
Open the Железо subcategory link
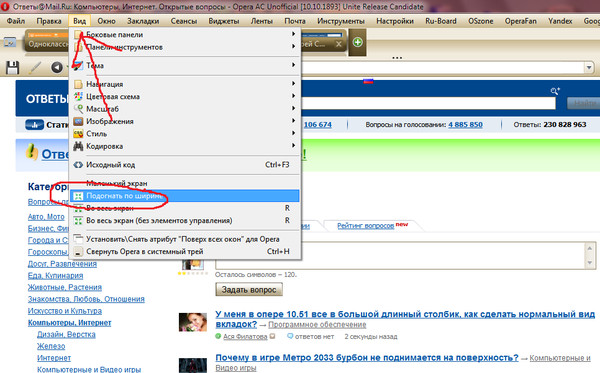click(51, 346)
